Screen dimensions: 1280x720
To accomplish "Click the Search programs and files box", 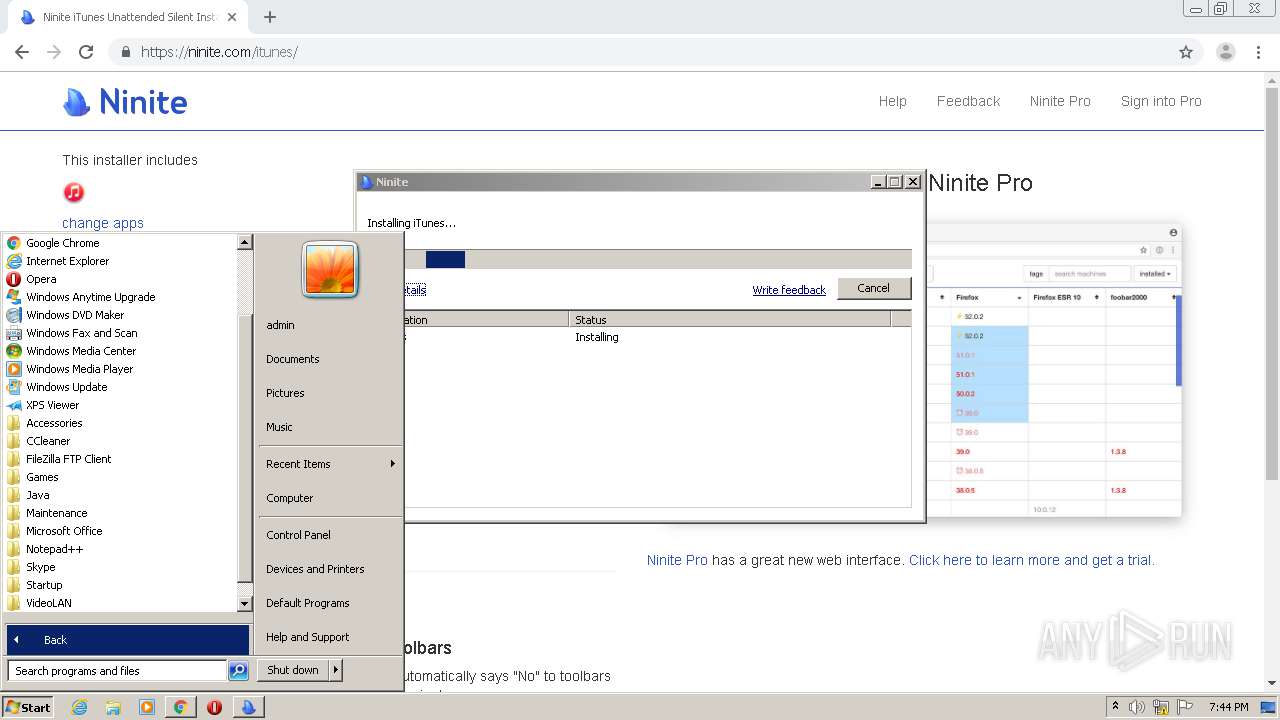I will coord(117,671).
